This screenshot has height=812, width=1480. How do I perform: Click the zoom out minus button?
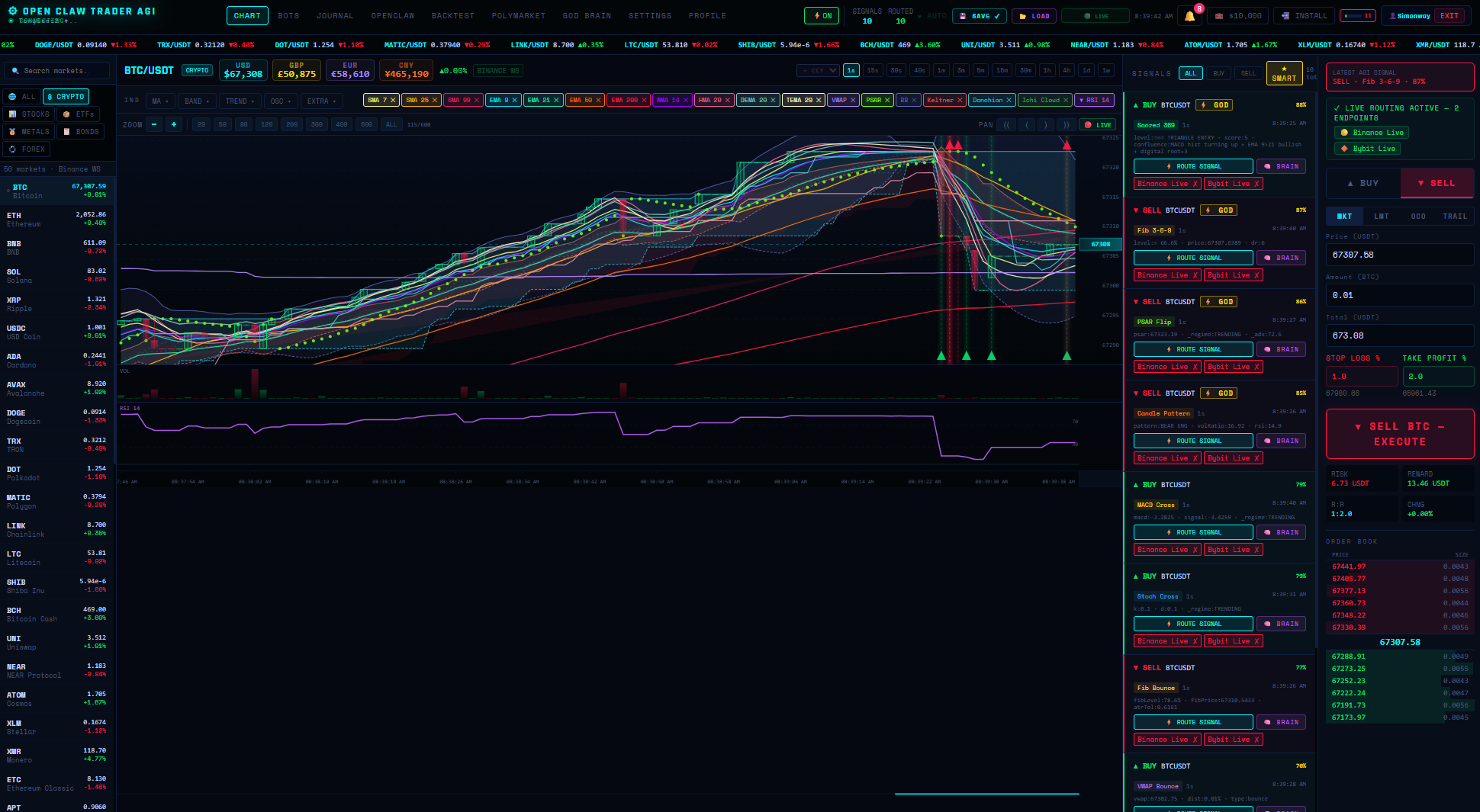(154, 124)
